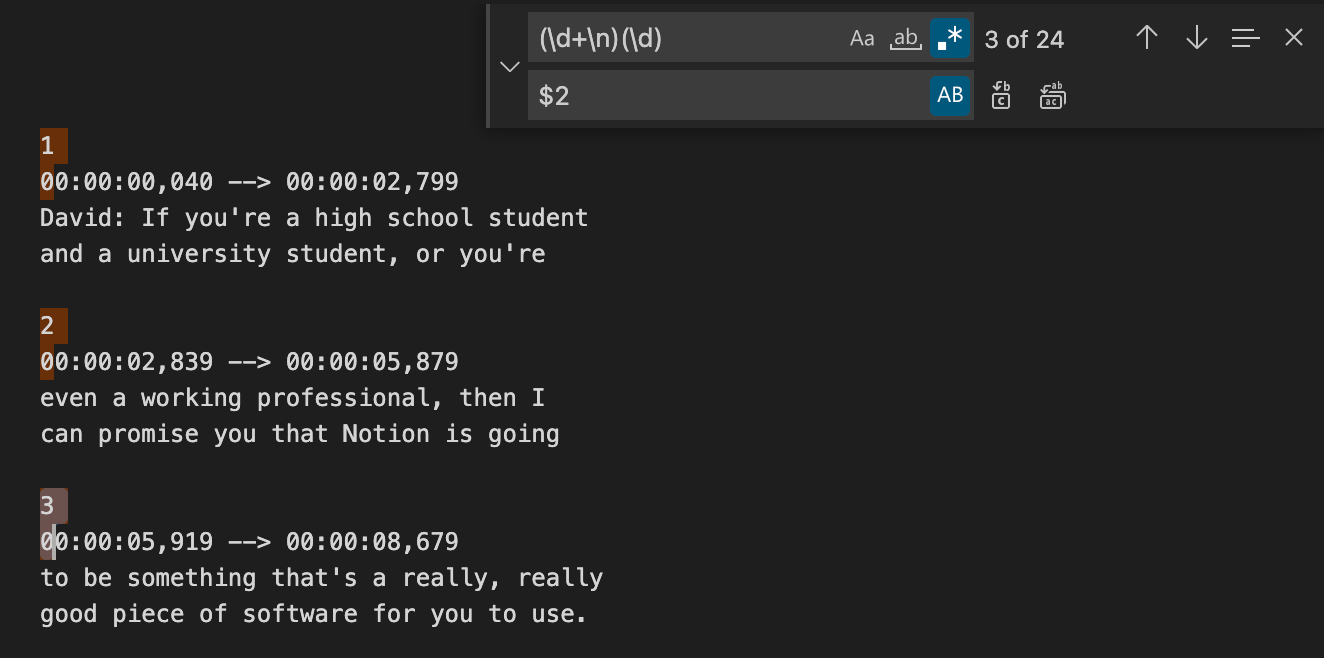Toggle Find in Selection icon
The width and height of the screenshot is (1324, 658).
click(x=1245, y=39)
